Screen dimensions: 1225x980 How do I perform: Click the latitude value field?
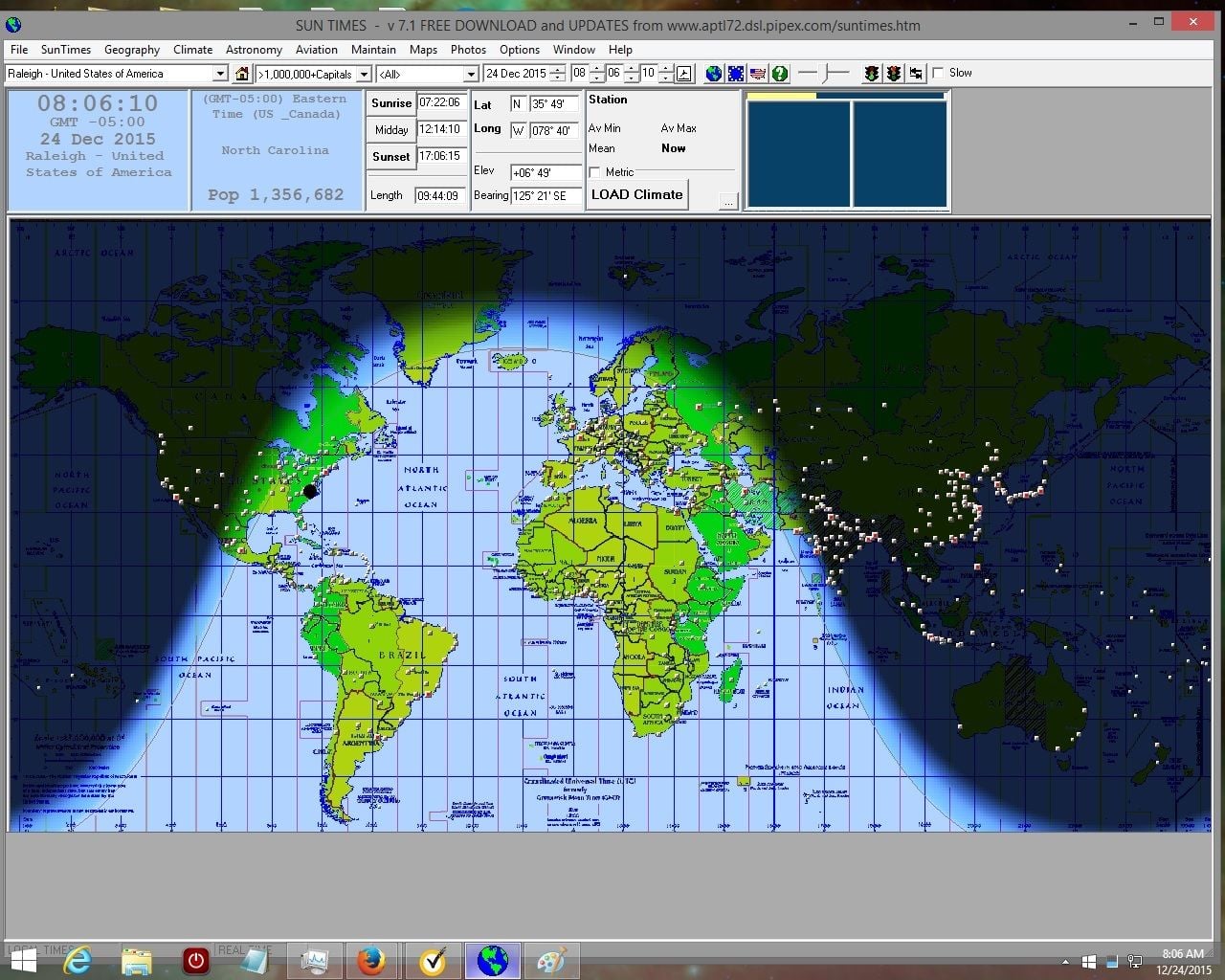(554, 104)
